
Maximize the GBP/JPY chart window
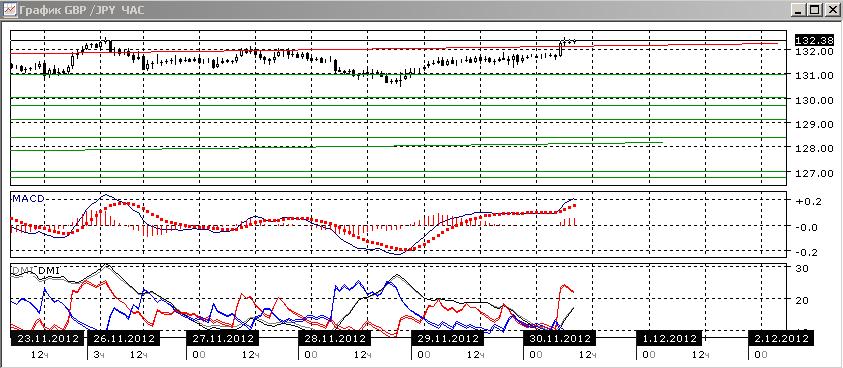click(814, 10)
